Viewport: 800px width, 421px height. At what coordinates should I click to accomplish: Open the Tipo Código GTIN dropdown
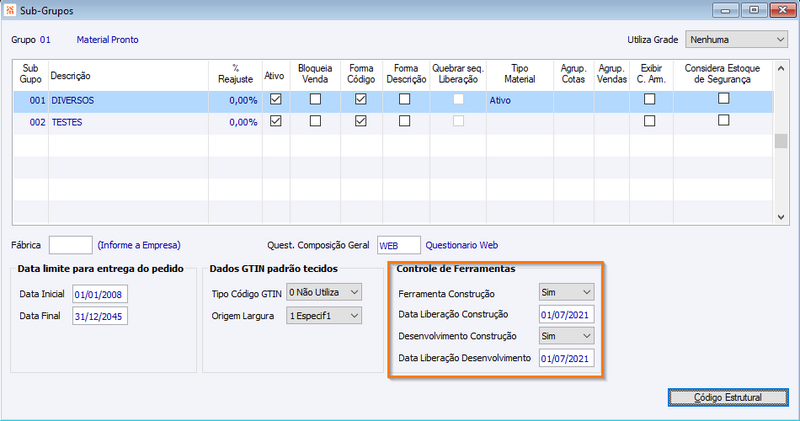click(x=324, y=292)
